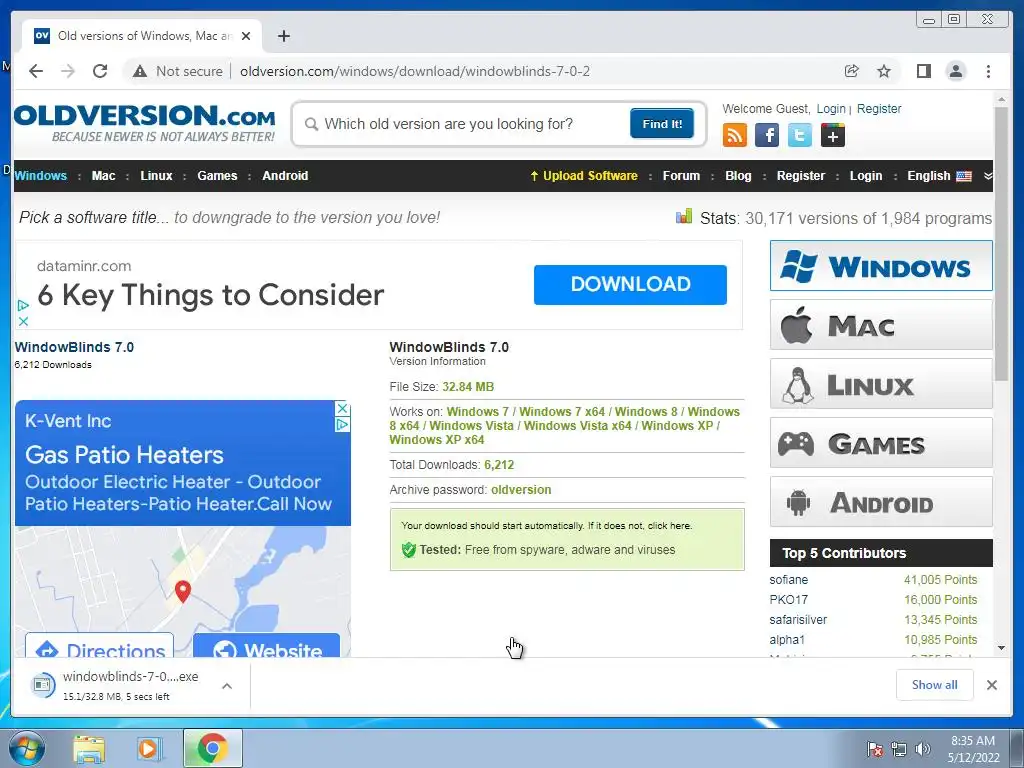
Task: Visit the Facebook page icon
Action: [767, 135]
